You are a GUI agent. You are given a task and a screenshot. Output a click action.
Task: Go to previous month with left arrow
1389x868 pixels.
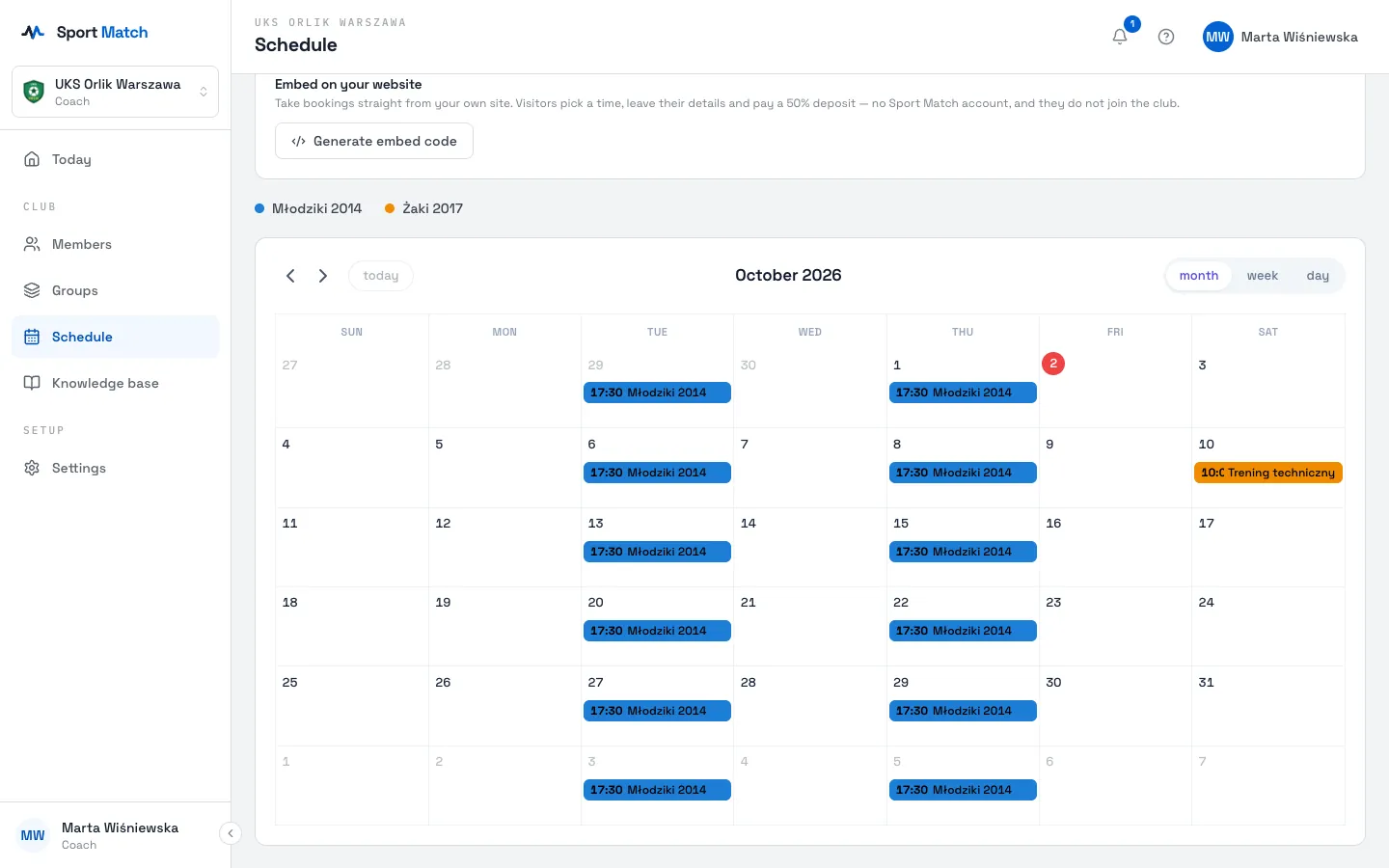[290, 276]
